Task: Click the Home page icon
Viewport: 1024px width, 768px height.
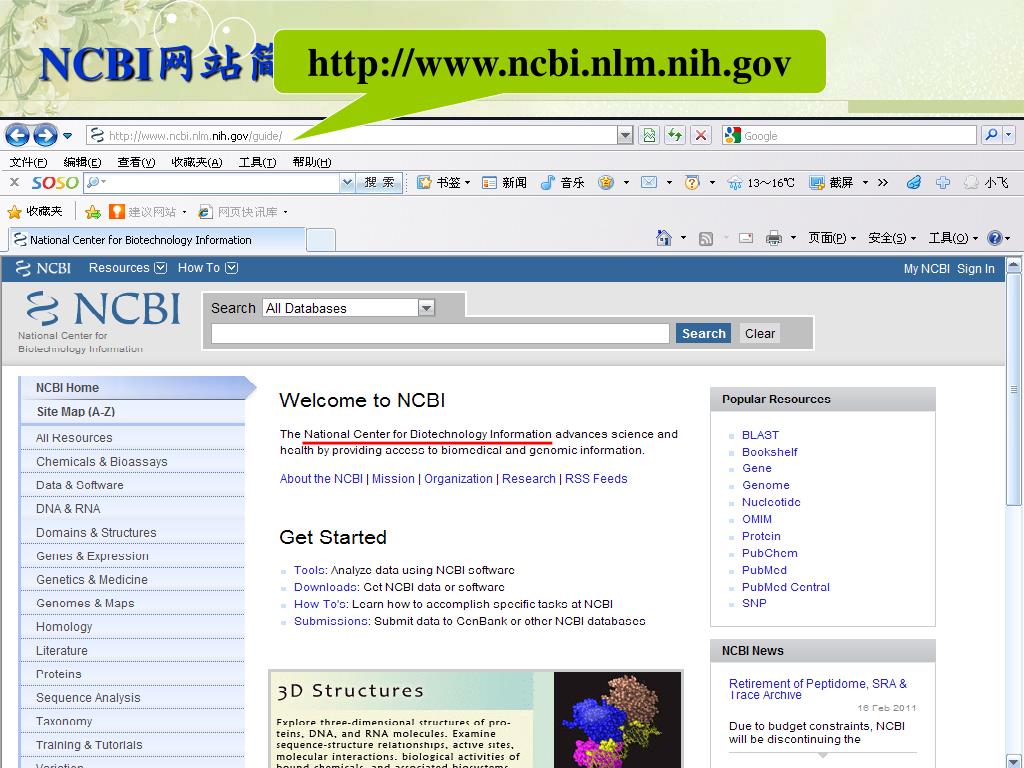Action: click(x=664, y=238)
